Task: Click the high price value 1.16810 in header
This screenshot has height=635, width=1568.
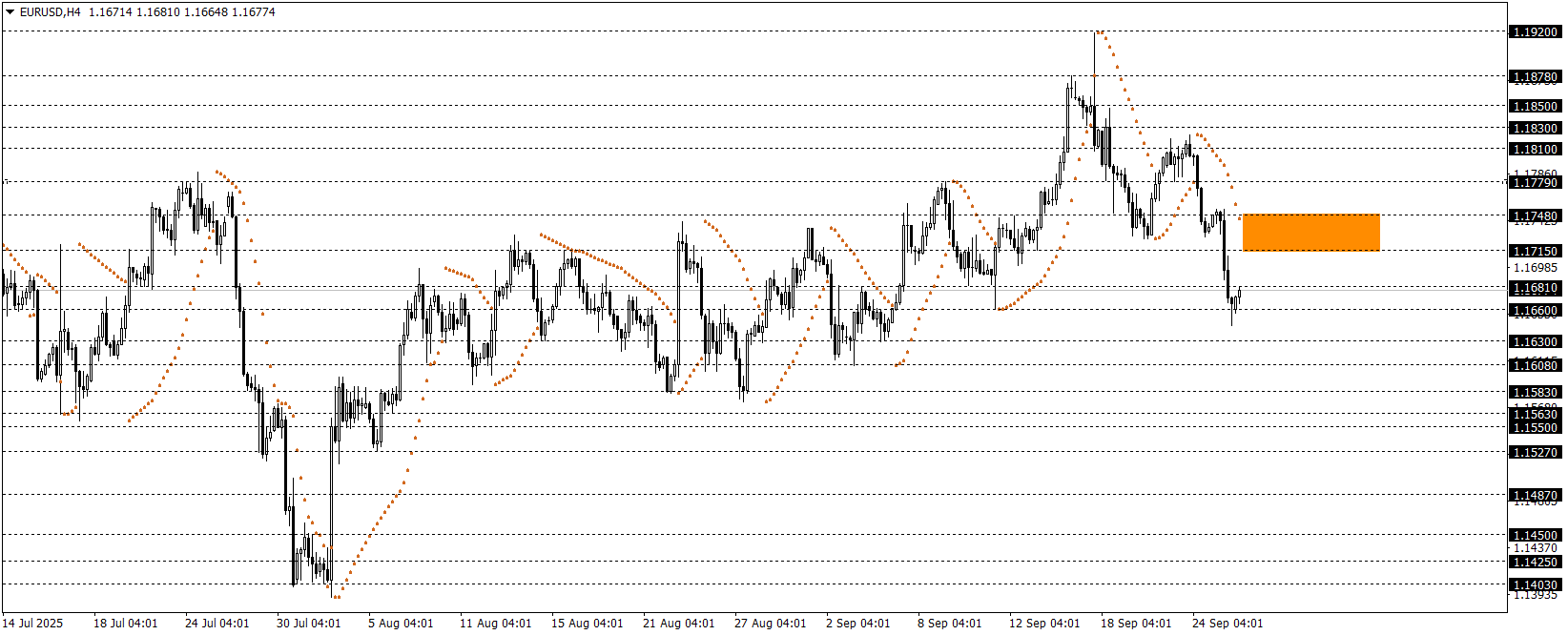Action: [157, 12]
